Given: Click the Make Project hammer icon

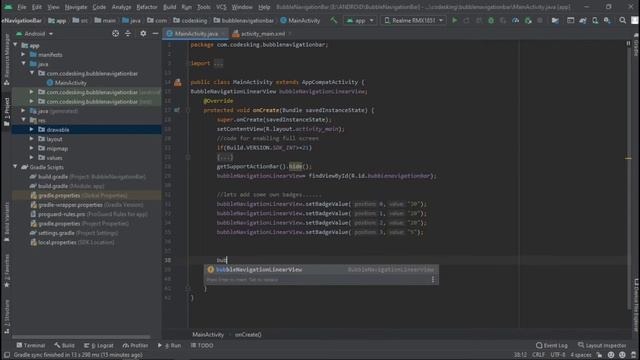Looking at the screenshot, I should coord(333,20).
